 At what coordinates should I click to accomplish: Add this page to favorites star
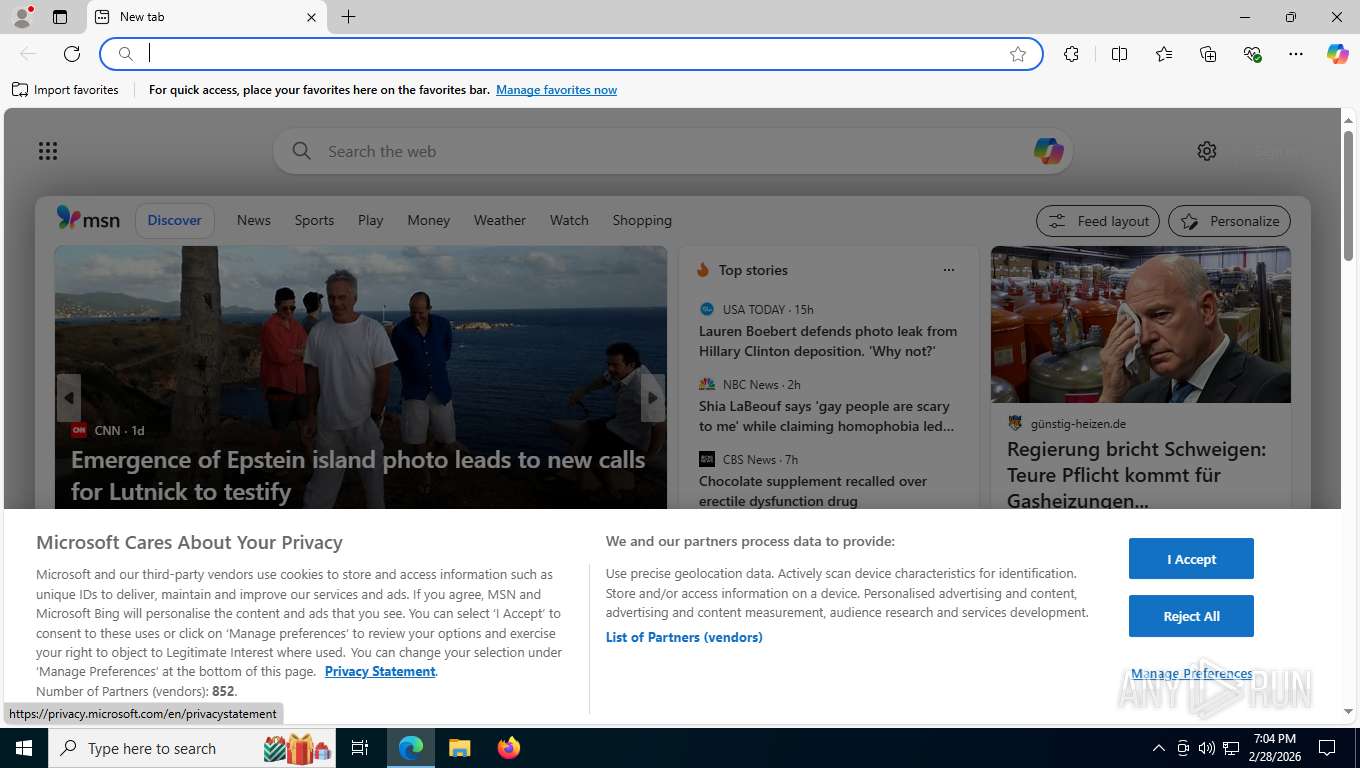pyautogui.click(x=1018, y=54)
